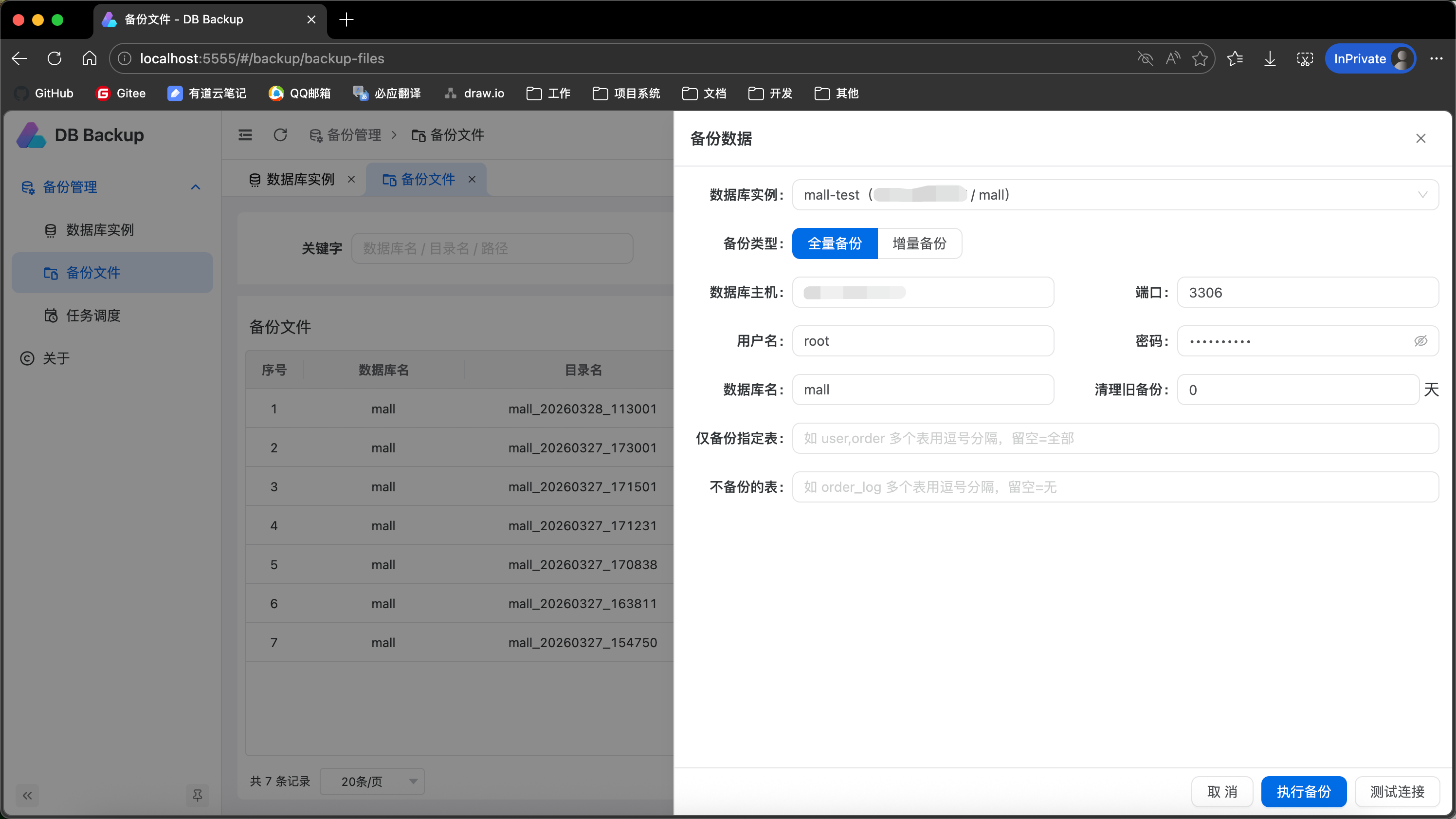
Task: Toggle the sidebar menu collapse icon
Action: click(x=245, y=134)
